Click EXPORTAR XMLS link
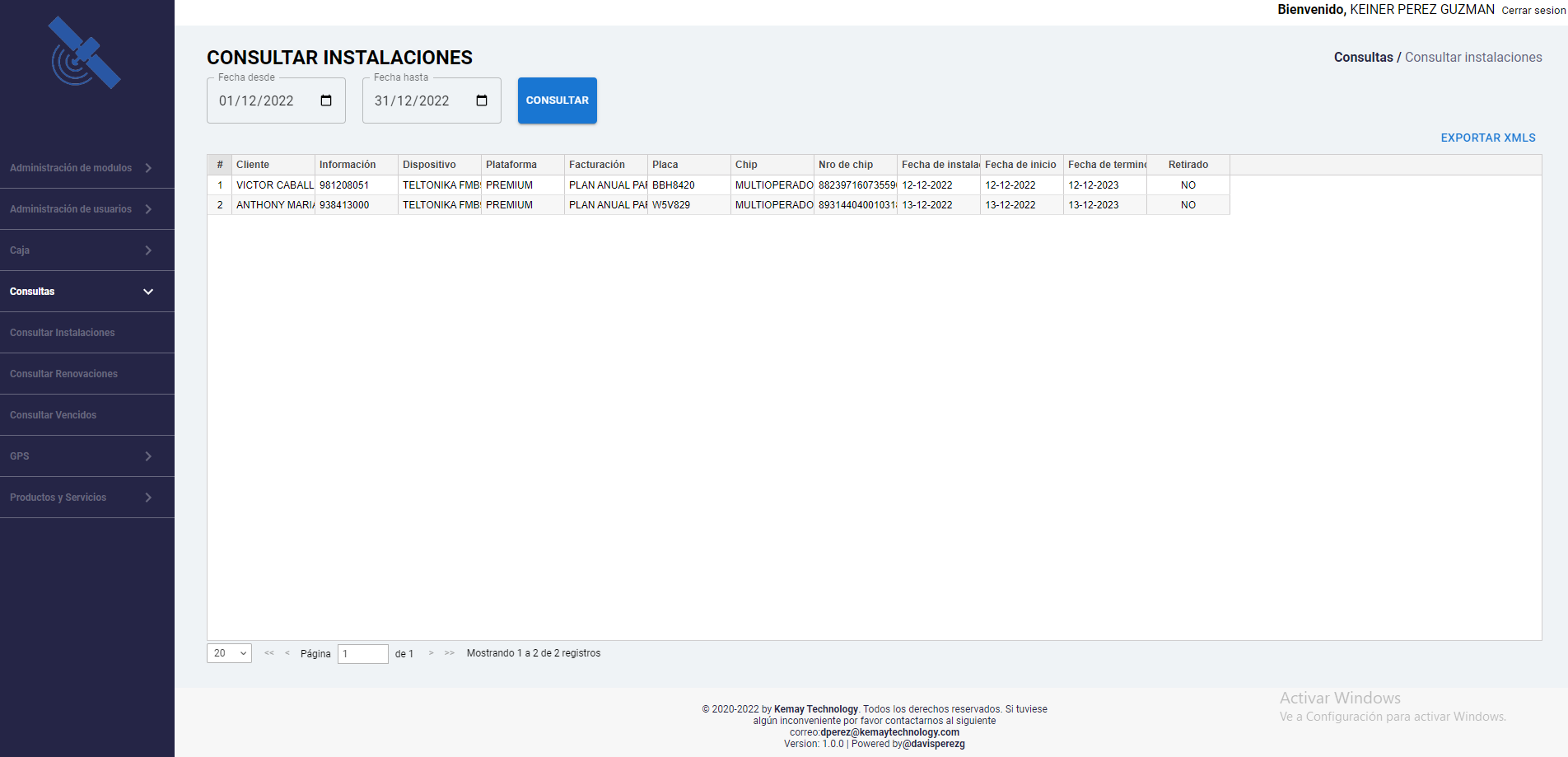 pyautogui.click(x=1487, y=138)
